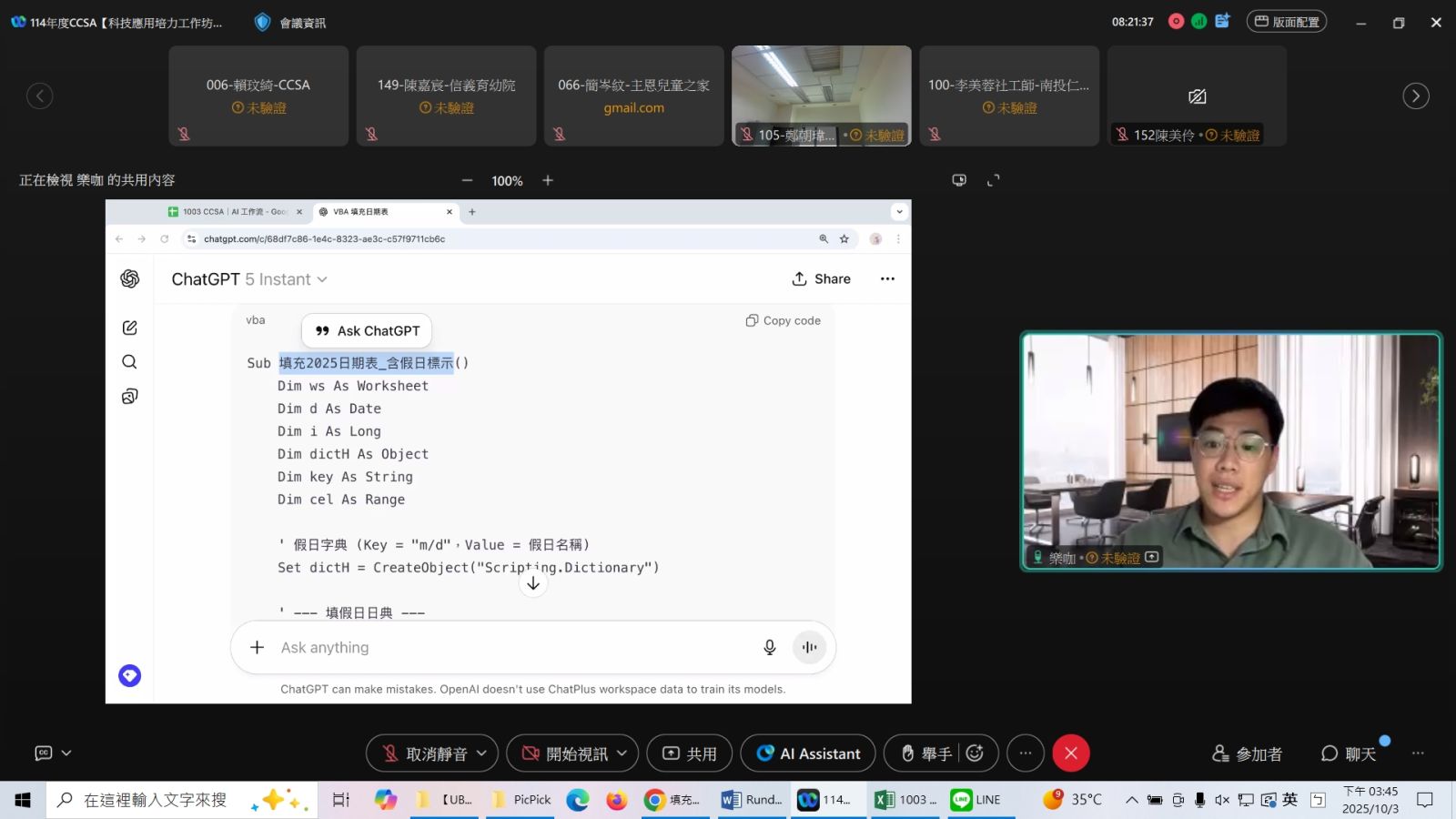Viewport: 1456px width, 819px height.
Task: Expand the audio options chevron
Action: [x=482, y=753]
